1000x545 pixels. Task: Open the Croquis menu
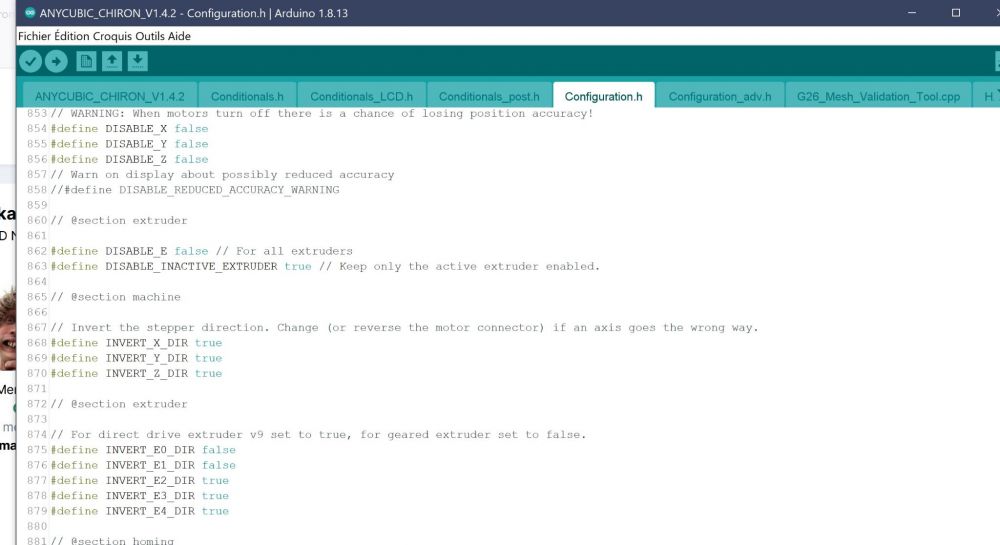pyautogui.click(x=112, y=36)
